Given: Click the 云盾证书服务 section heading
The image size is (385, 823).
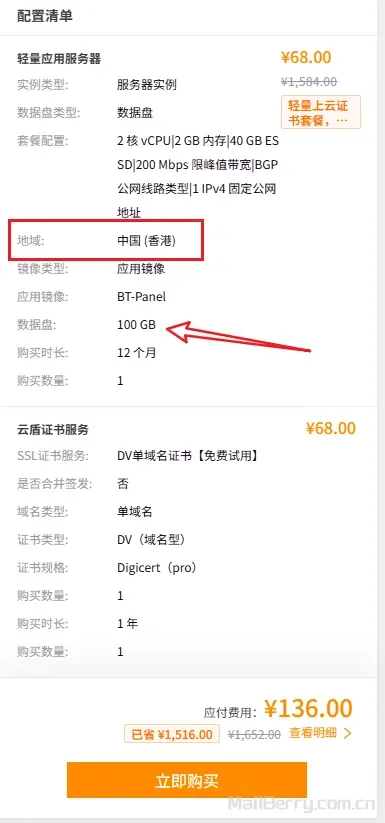Looking at the screenshot, I should coord(52,430).
